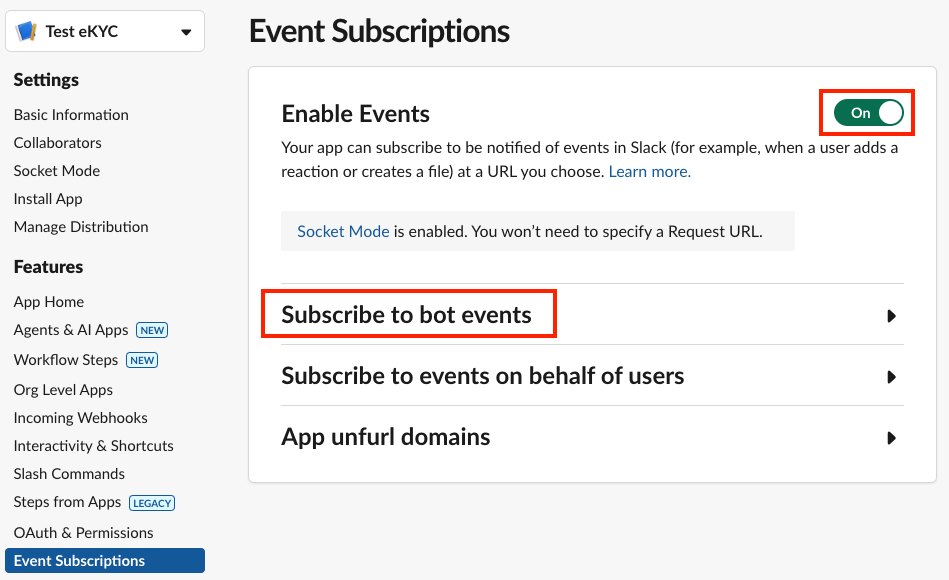949x580 pixels.
Task: Open the Learn more link
Action: [x=649, y=172]
